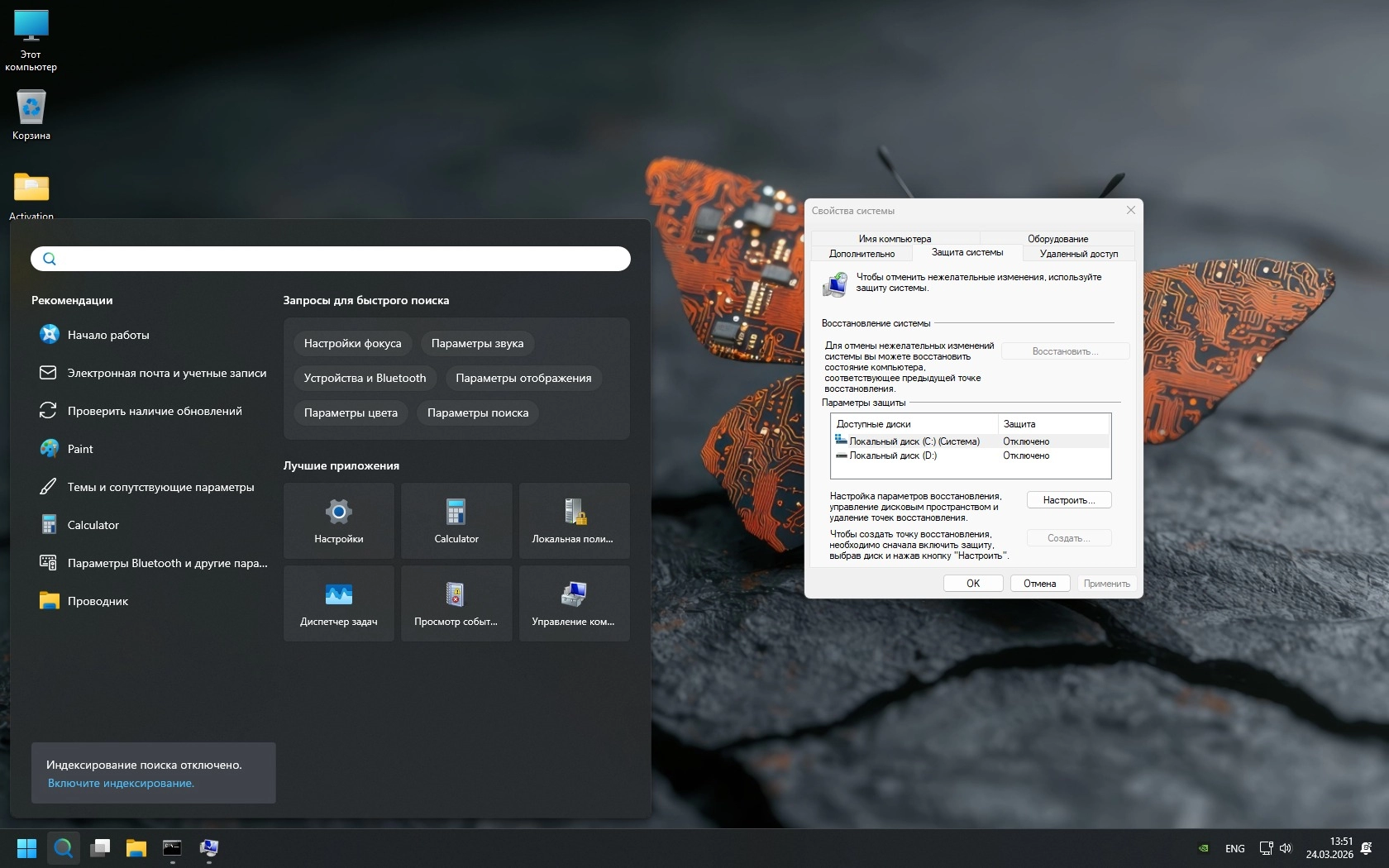Click 'Включите индексирование' link
Screen dimensions: 1389x868
pos(121,784)
